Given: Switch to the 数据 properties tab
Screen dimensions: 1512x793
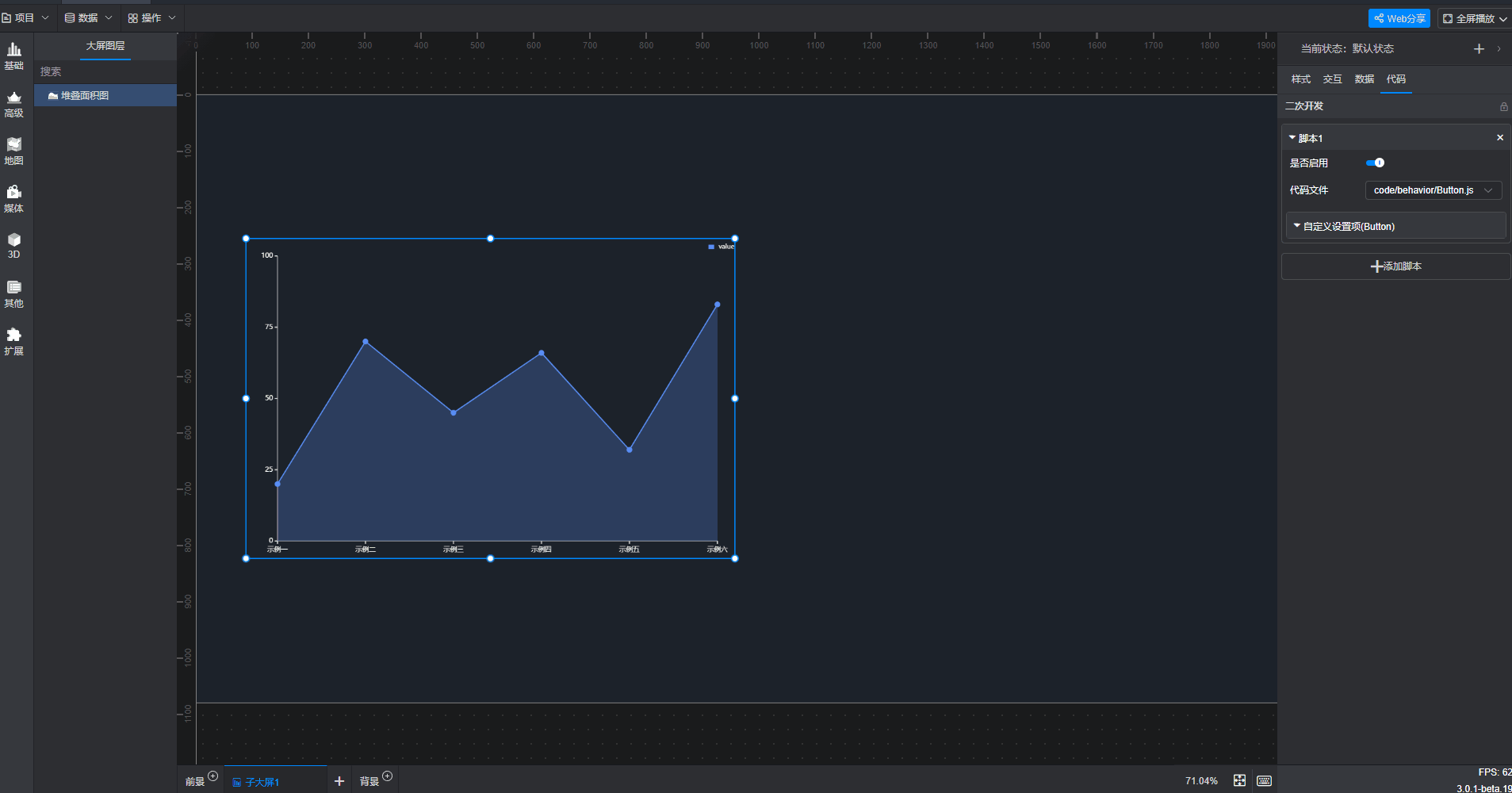Looking at the screenshot, I should click(x=1364, y=79).
